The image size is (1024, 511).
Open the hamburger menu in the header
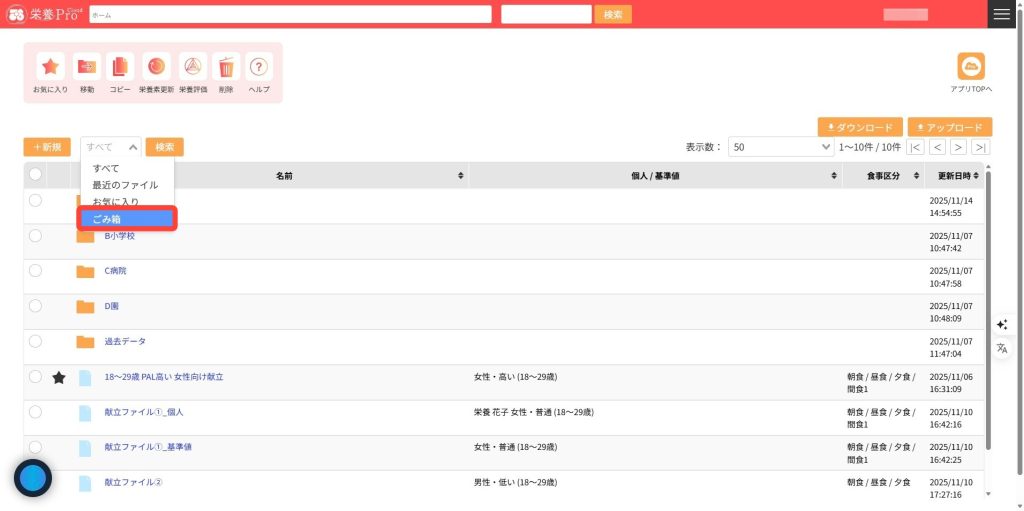(x=1001, y=14)
